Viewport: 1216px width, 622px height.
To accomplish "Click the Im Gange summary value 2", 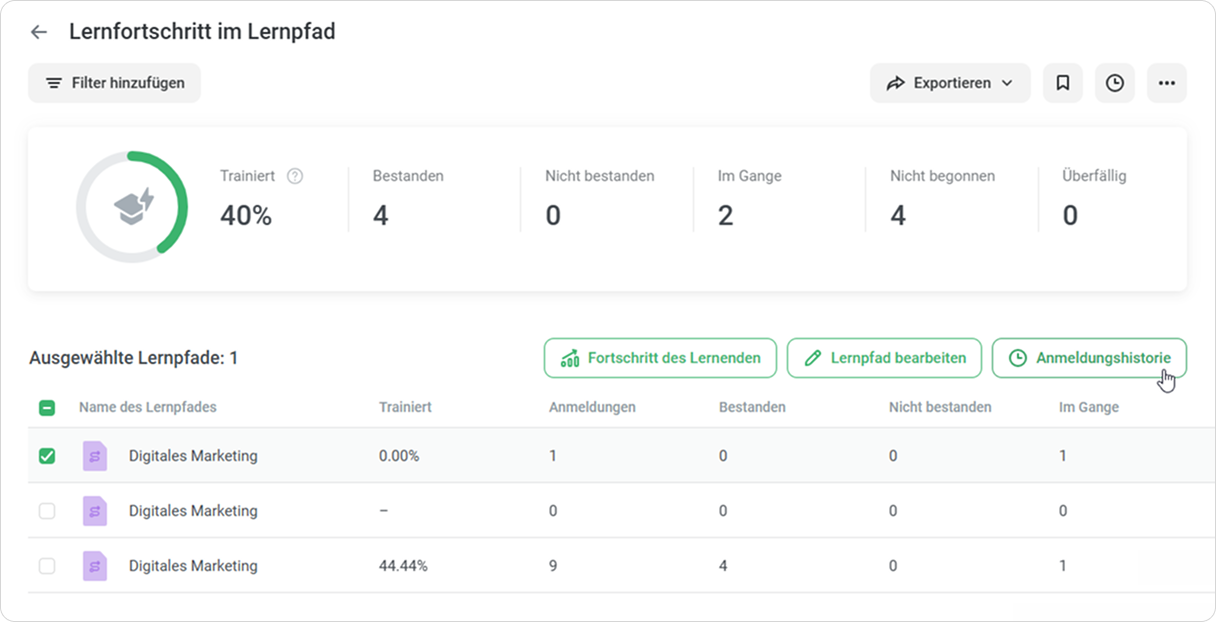I will (726, 215).
